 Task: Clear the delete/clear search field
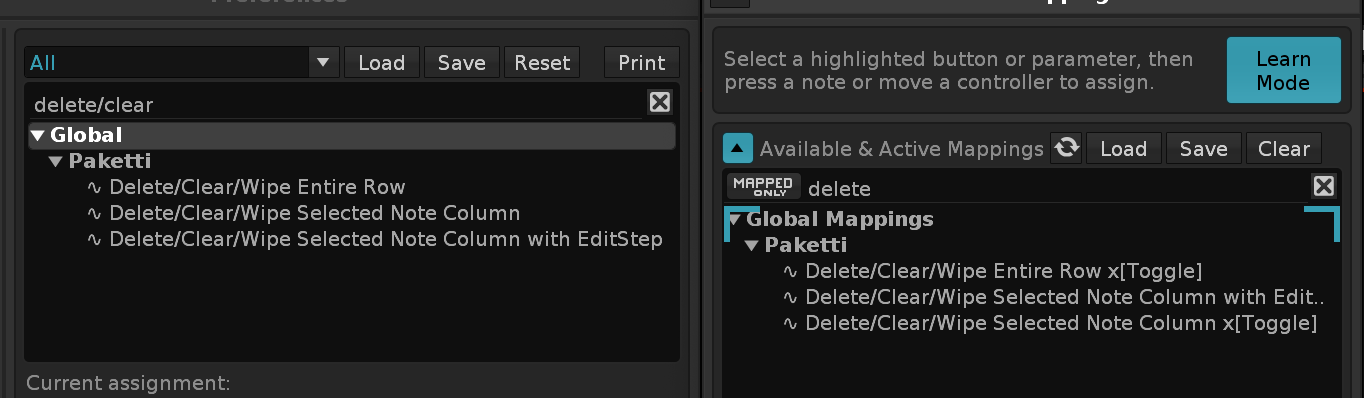[x=660, y=102]
